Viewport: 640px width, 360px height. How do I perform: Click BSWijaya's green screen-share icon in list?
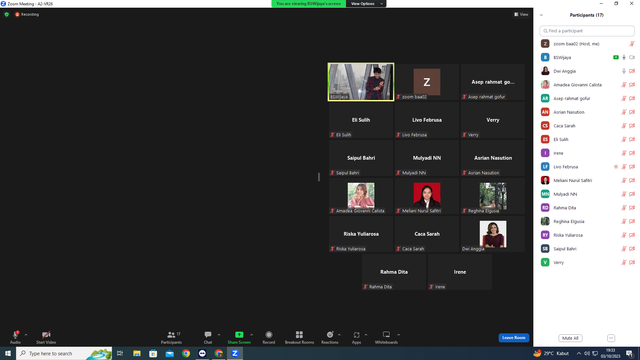click(x=616, y=58)
